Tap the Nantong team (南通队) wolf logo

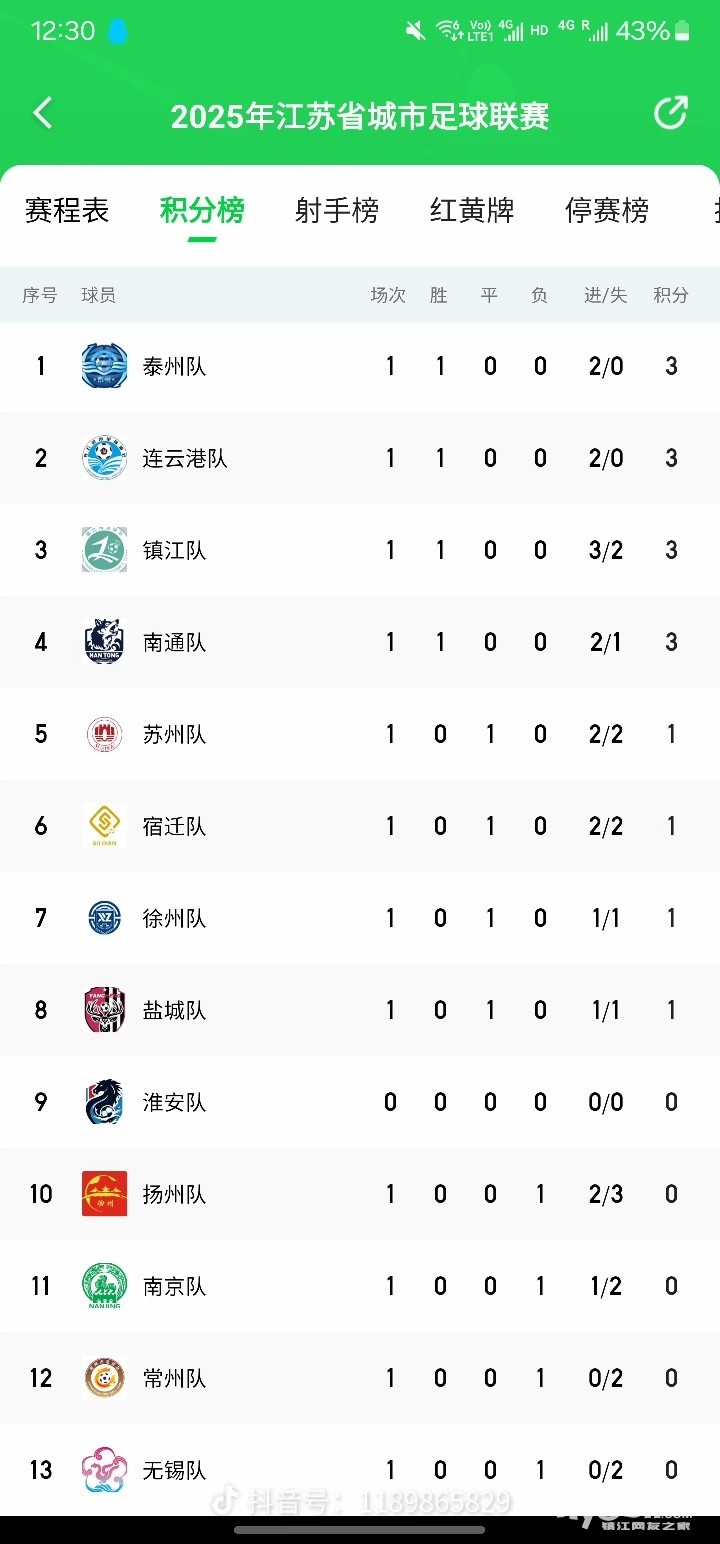[104, 642]
